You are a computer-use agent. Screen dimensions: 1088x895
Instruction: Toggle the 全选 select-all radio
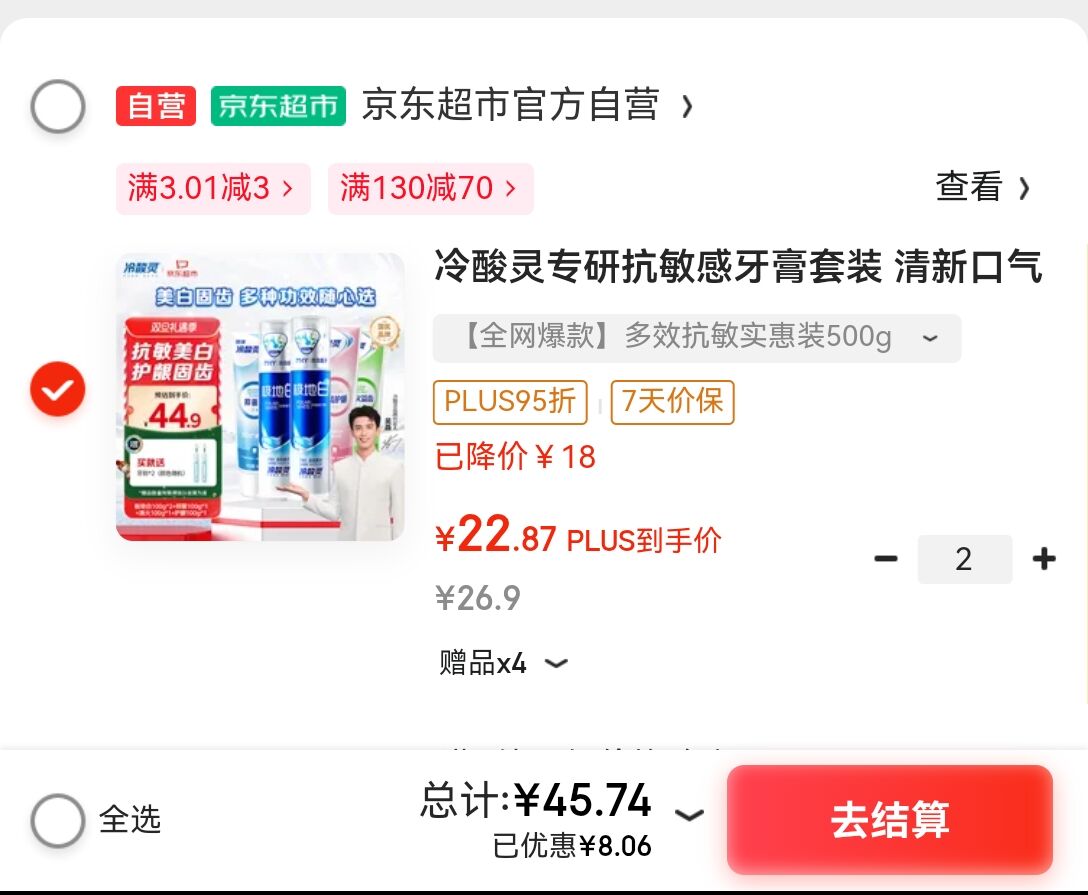tap(58, 820)
